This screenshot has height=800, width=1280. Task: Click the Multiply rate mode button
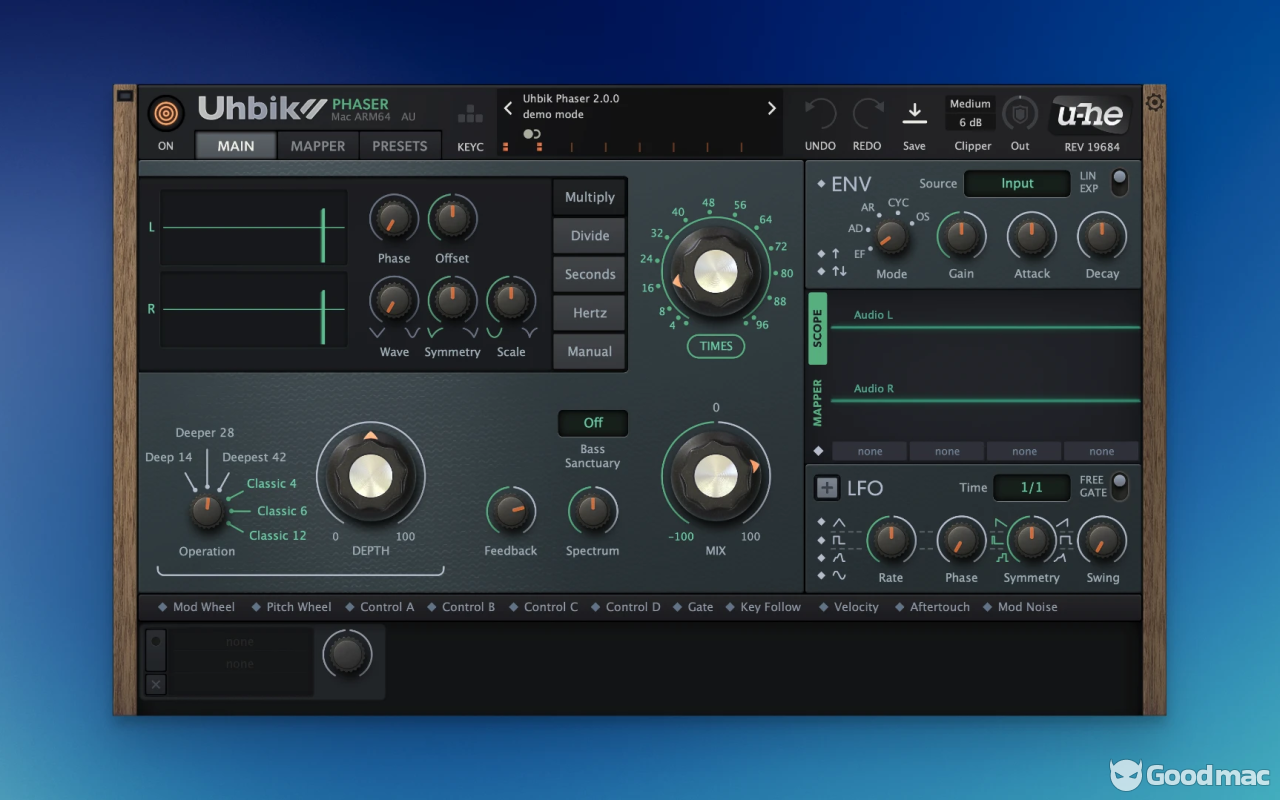pos(590,197)
